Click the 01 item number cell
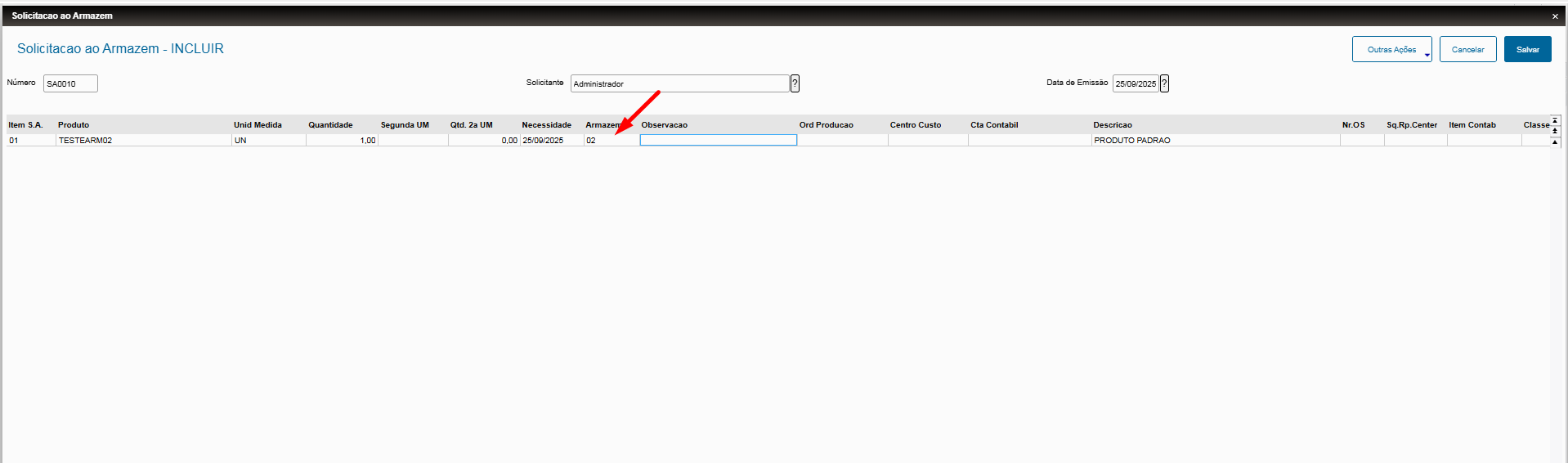The height and width of the screenshot is (463, 1568). click(31, 141)
